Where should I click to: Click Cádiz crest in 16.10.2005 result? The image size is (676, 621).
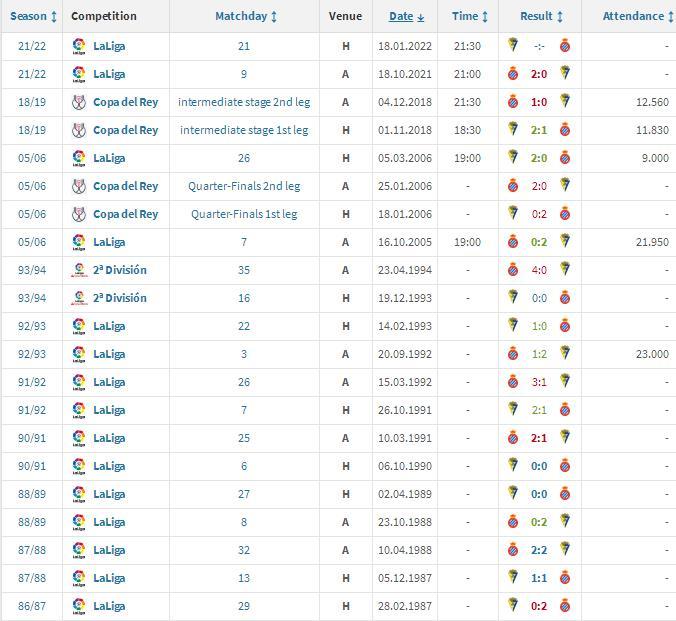click(565, 242)
